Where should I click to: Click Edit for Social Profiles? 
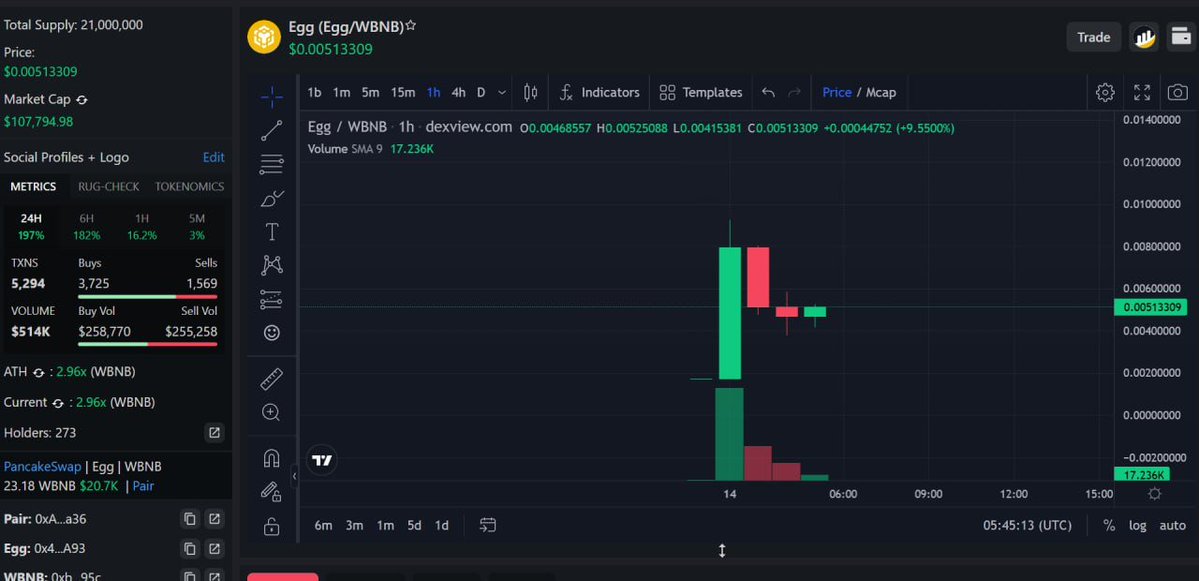point(213,157)
